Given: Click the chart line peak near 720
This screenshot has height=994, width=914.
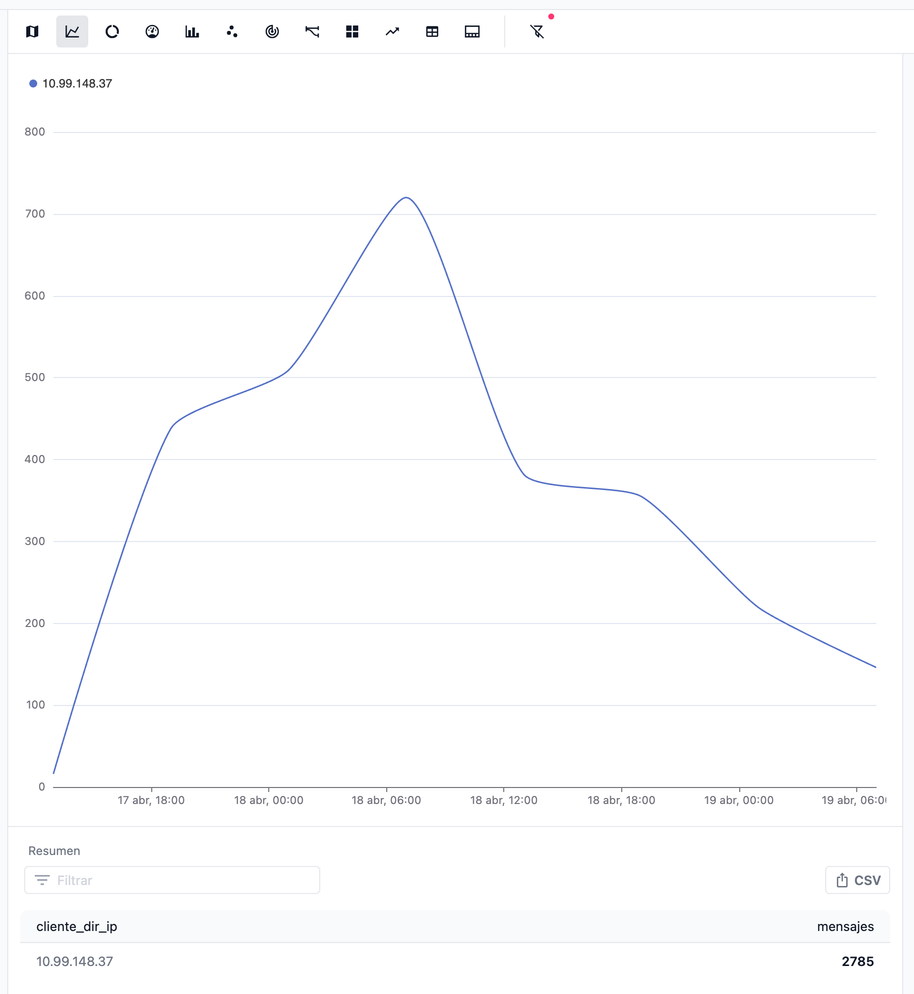Looking at the screenshot, I should 406,198.
